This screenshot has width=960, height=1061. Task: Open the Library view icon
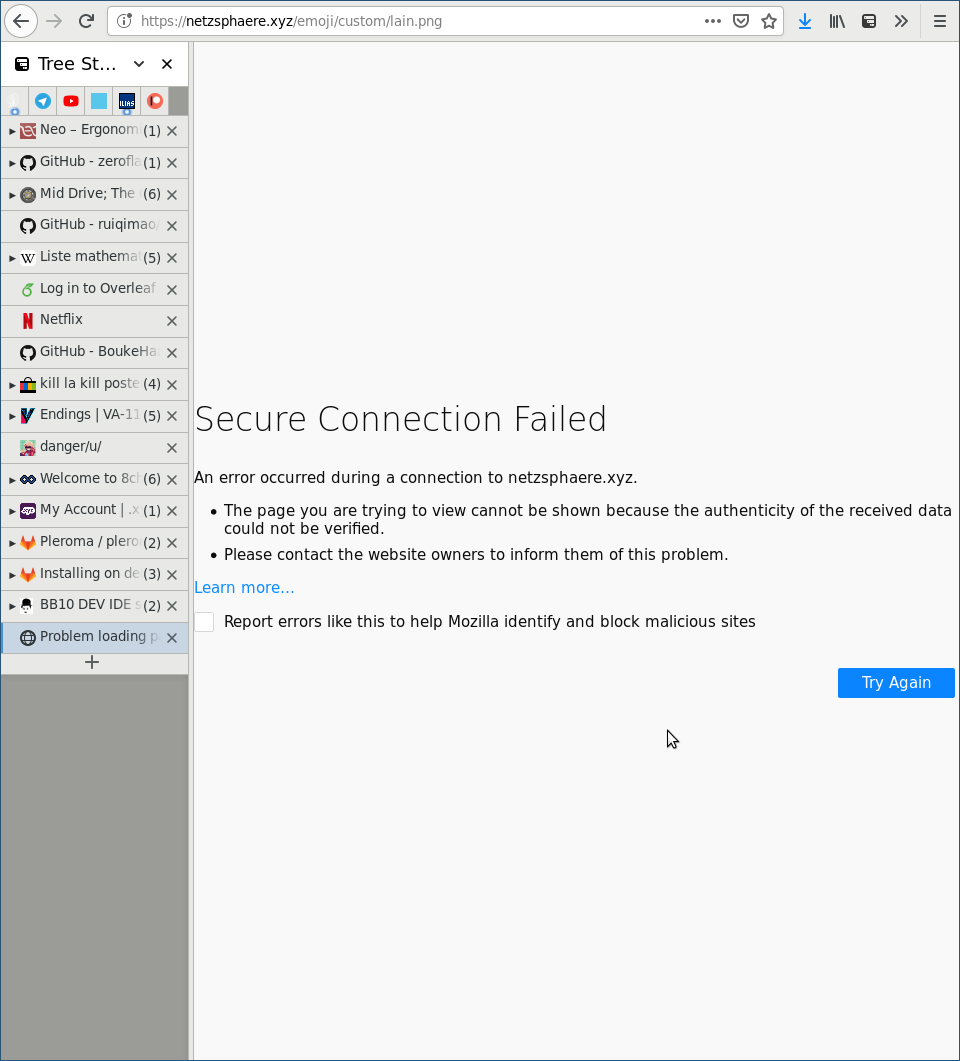pyautogui.click(x=837, y=21)
